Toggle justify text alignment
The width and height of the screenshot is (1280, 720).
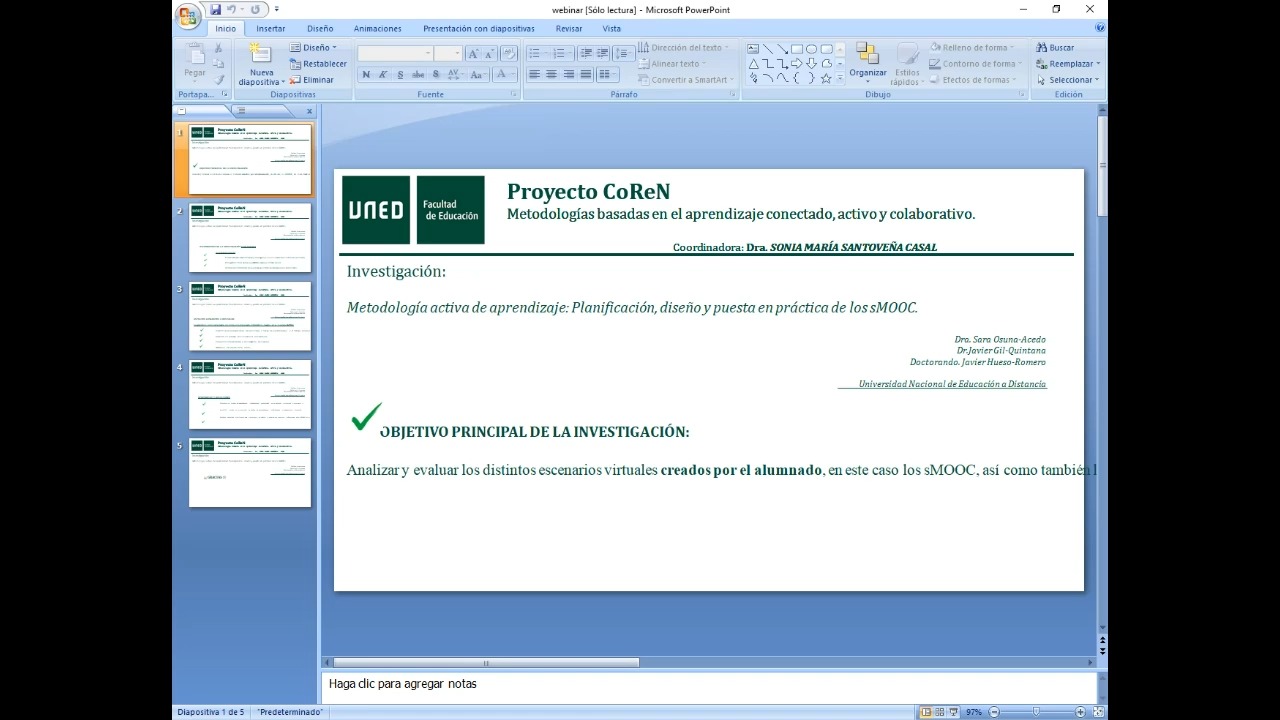point(586,75)
